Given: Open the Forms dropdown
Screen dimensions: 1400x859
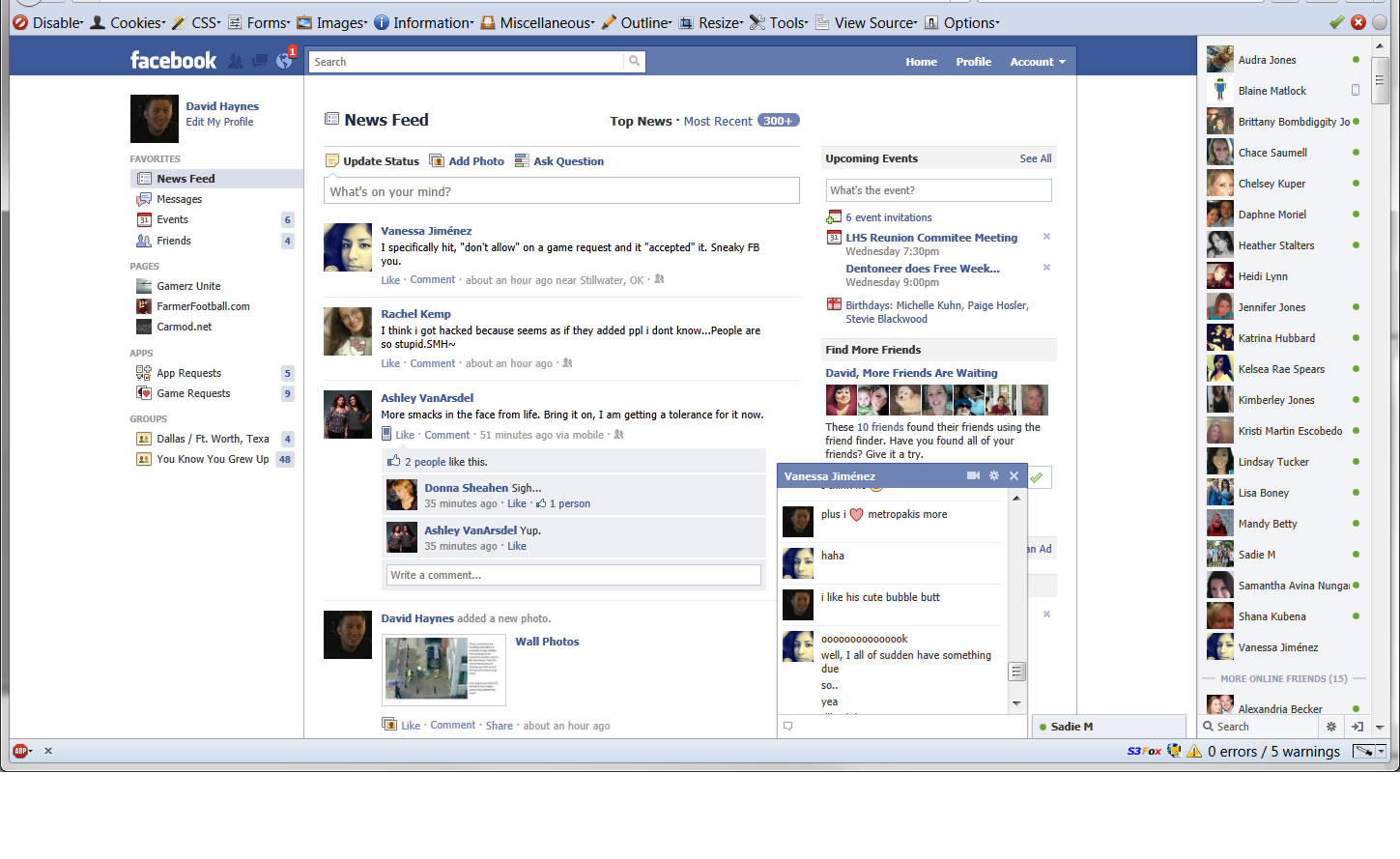Looking at the screenshot, I should 259,22.
